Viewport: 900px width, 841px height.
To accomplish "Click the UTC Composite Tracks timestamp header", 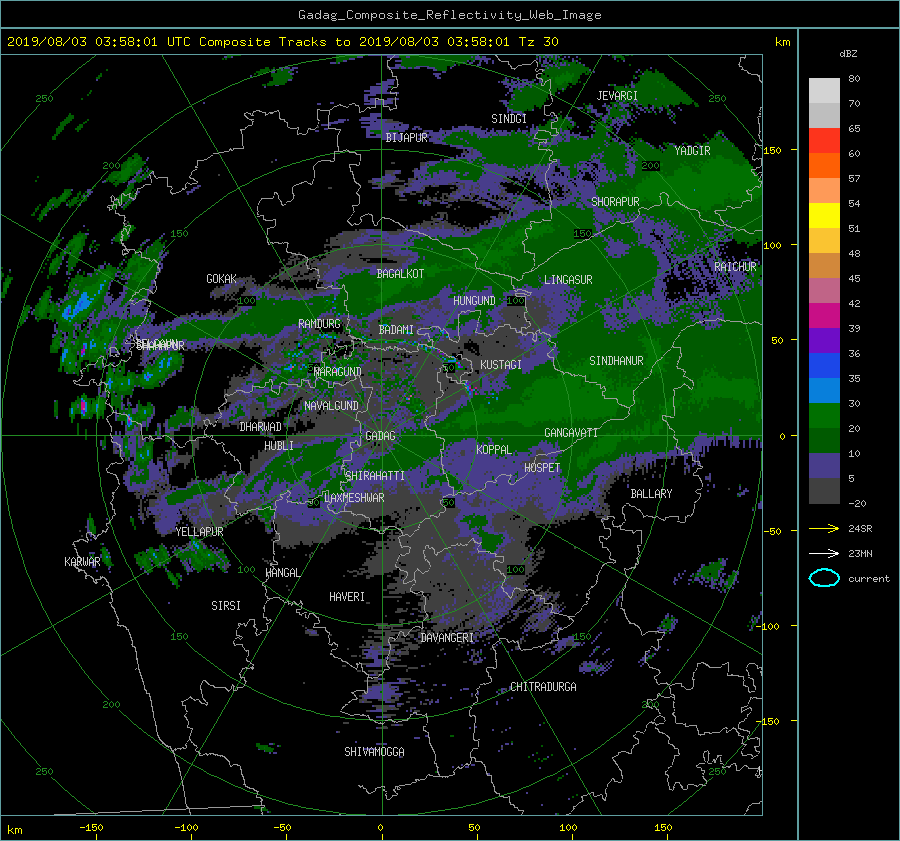I will 282,42.
